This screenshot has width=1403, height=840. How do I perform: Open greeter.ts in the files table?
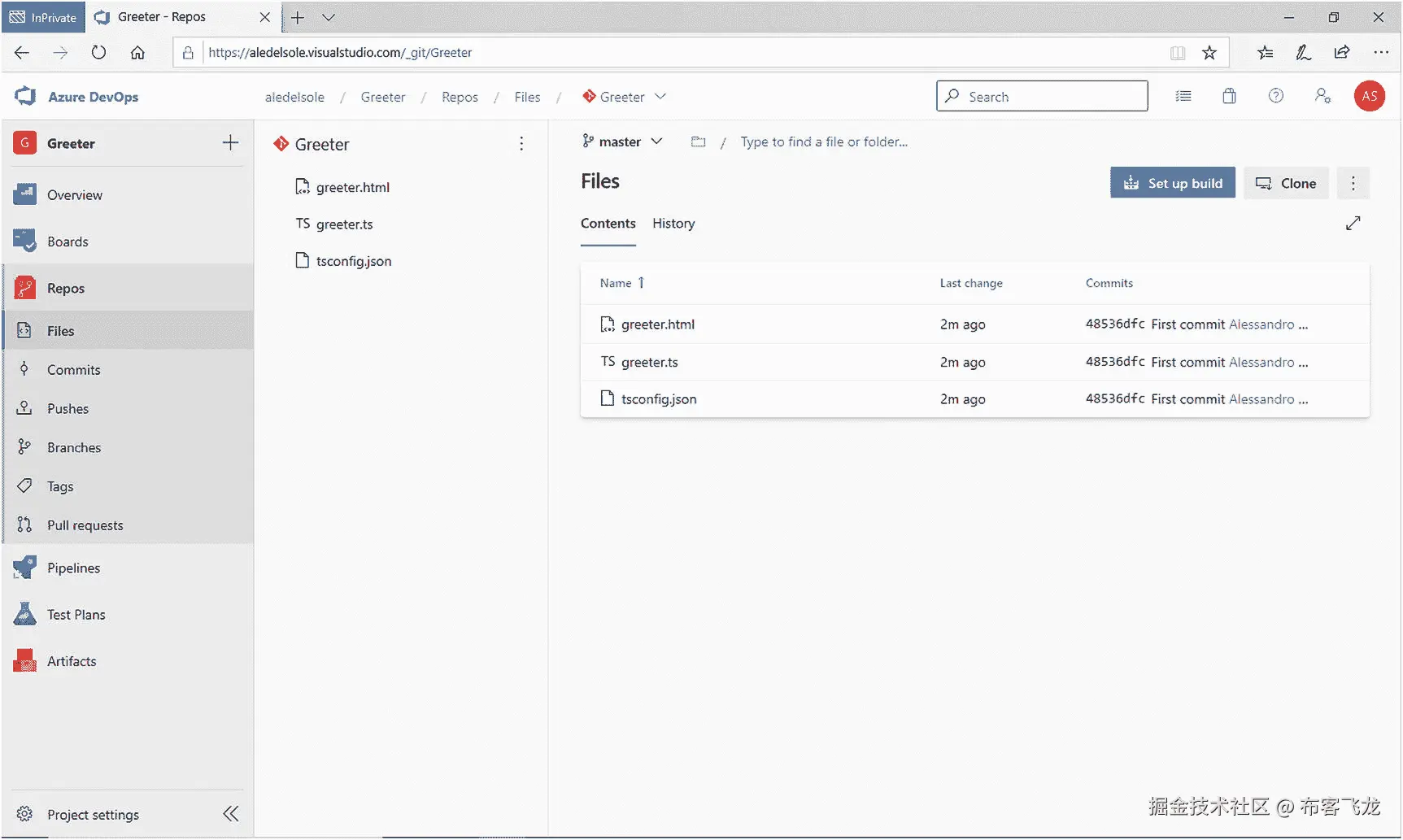coord(650,362)
